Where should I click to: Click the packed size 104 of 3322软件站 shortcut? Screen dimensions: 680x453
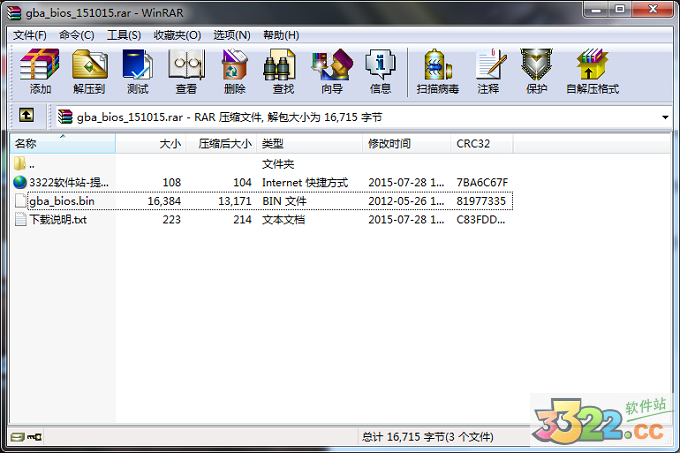[242, 183]
